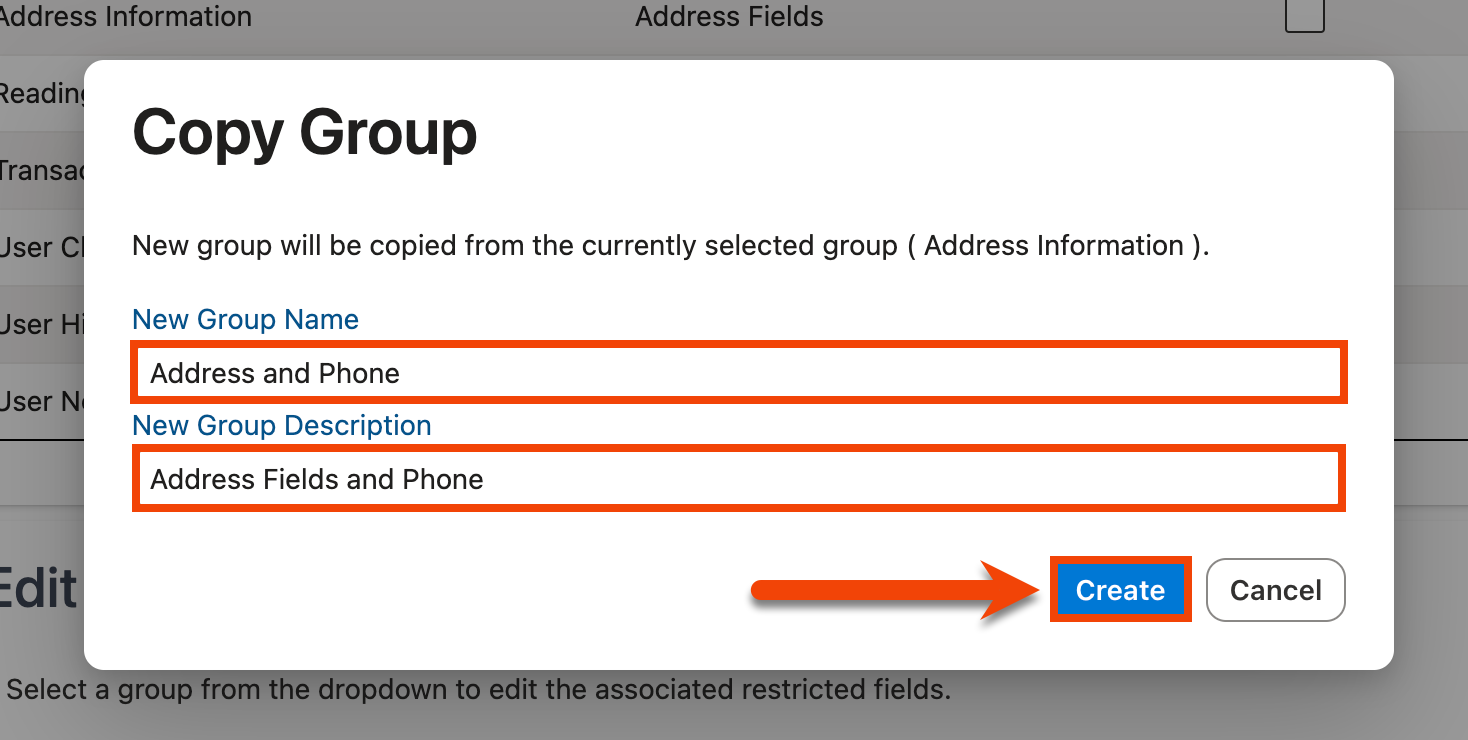
Task: Select the partially hidden "User N" row
Action: tap(42, 401)
